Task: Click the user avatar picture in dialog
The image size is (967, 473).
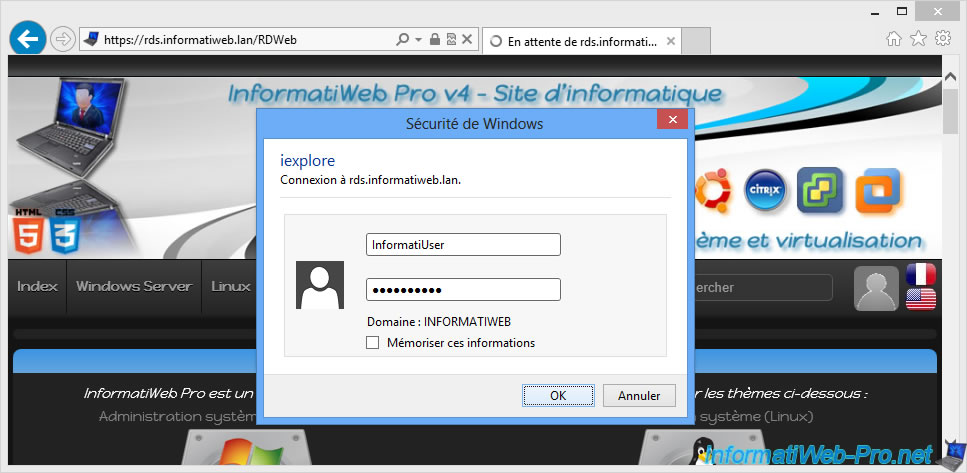Action: tap(320, 285)
